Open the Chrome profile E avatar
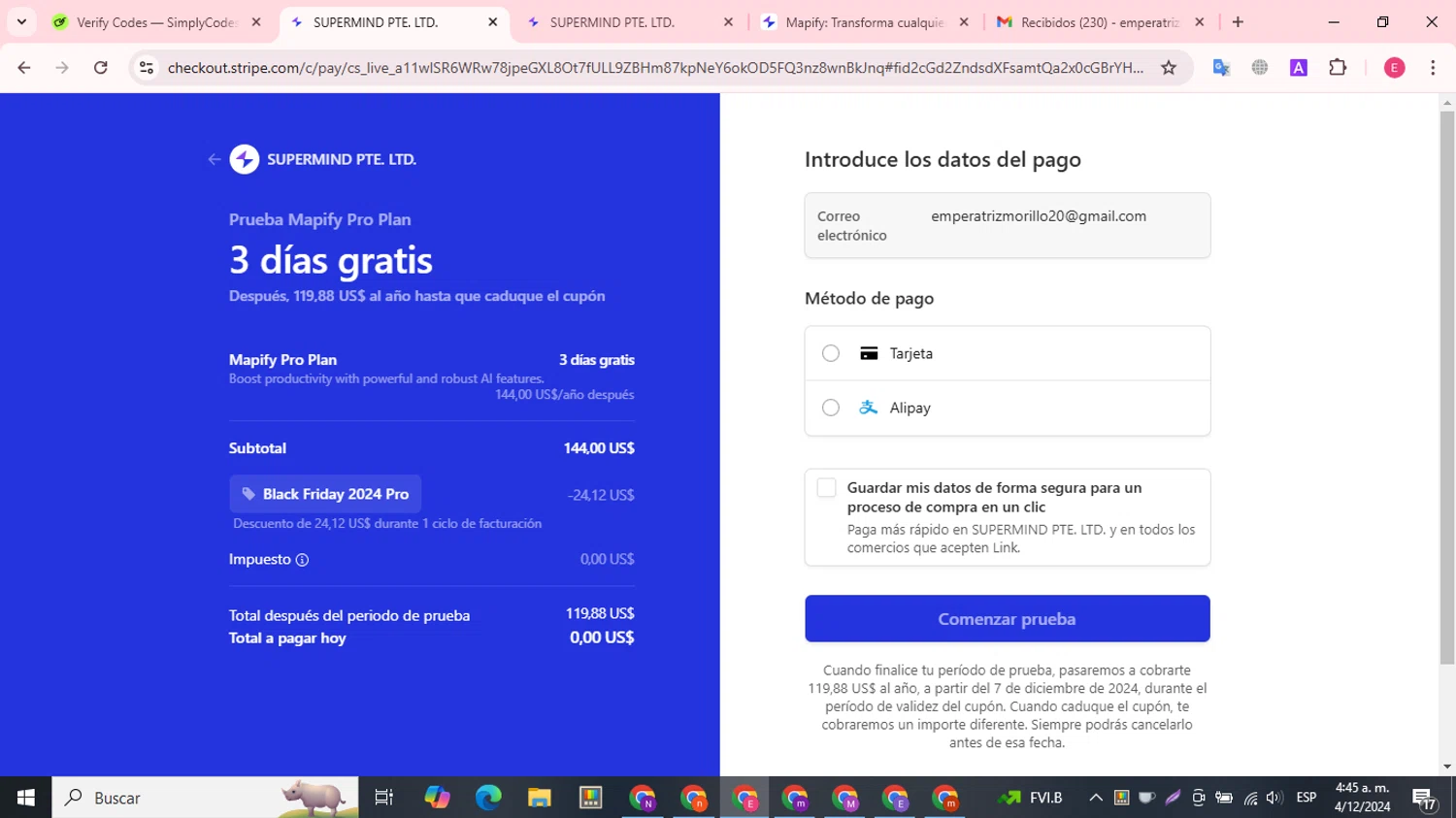Screen dimensions: 1456x818 pos(1394,68)
